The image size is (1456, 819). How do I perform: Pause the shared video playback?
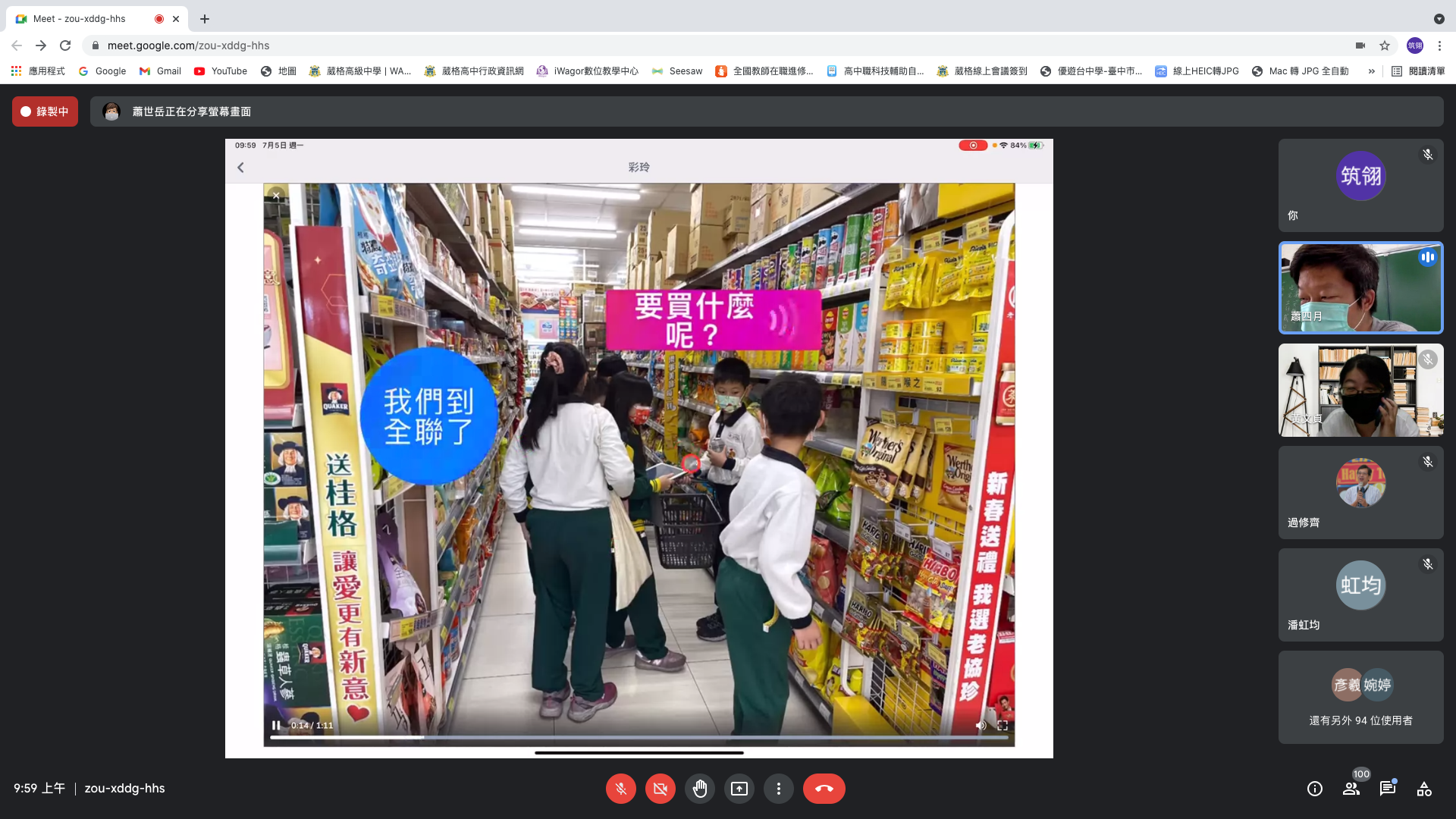pos(276,726)
